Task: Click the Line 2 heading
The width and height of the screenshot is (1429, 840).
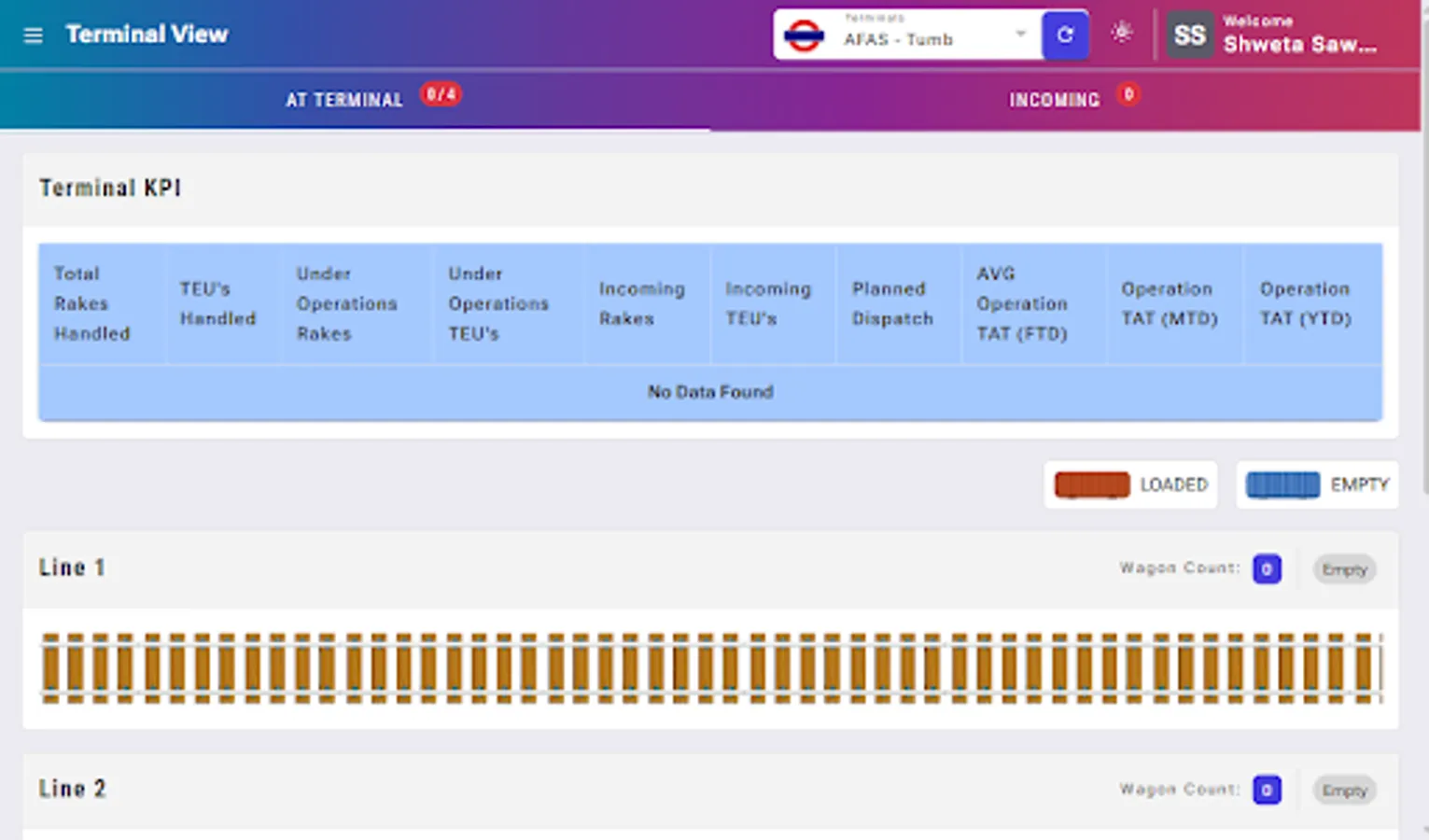Action: (72, 789)
